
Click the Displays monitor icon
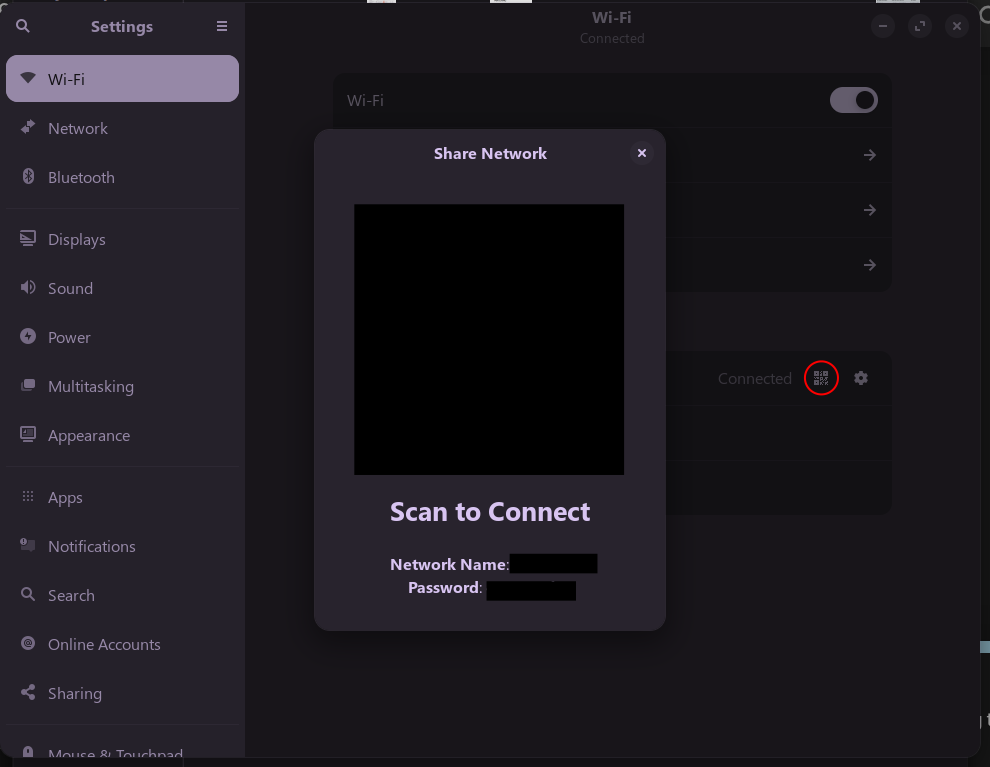click(28, 239)
